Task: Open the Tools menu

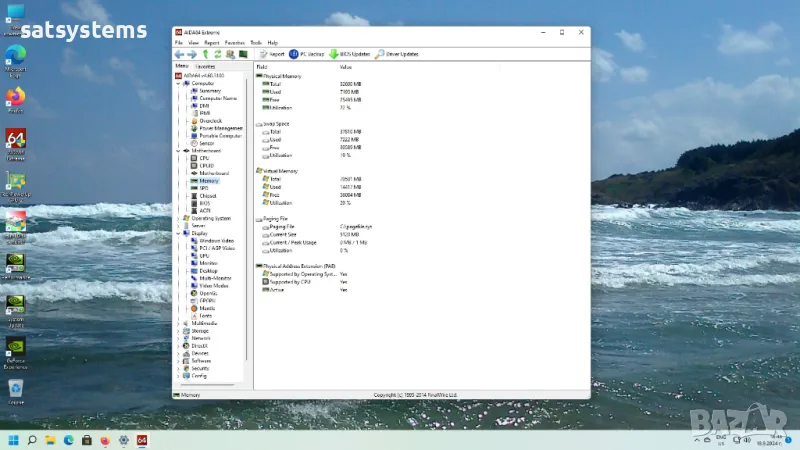Action: (256, 43)
